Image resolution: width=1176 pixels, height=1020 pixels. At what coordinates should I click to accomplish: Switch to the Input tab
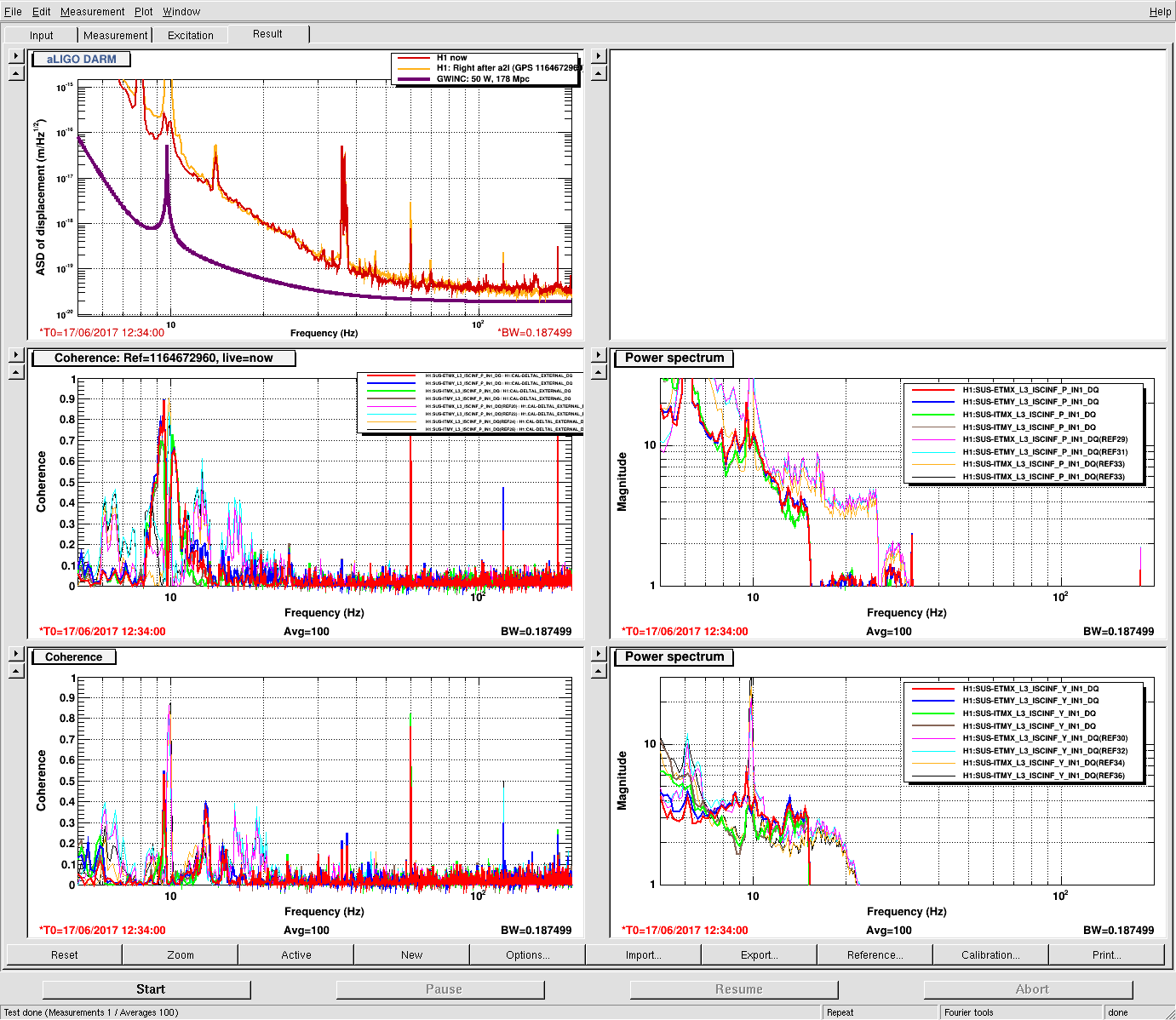41,35
